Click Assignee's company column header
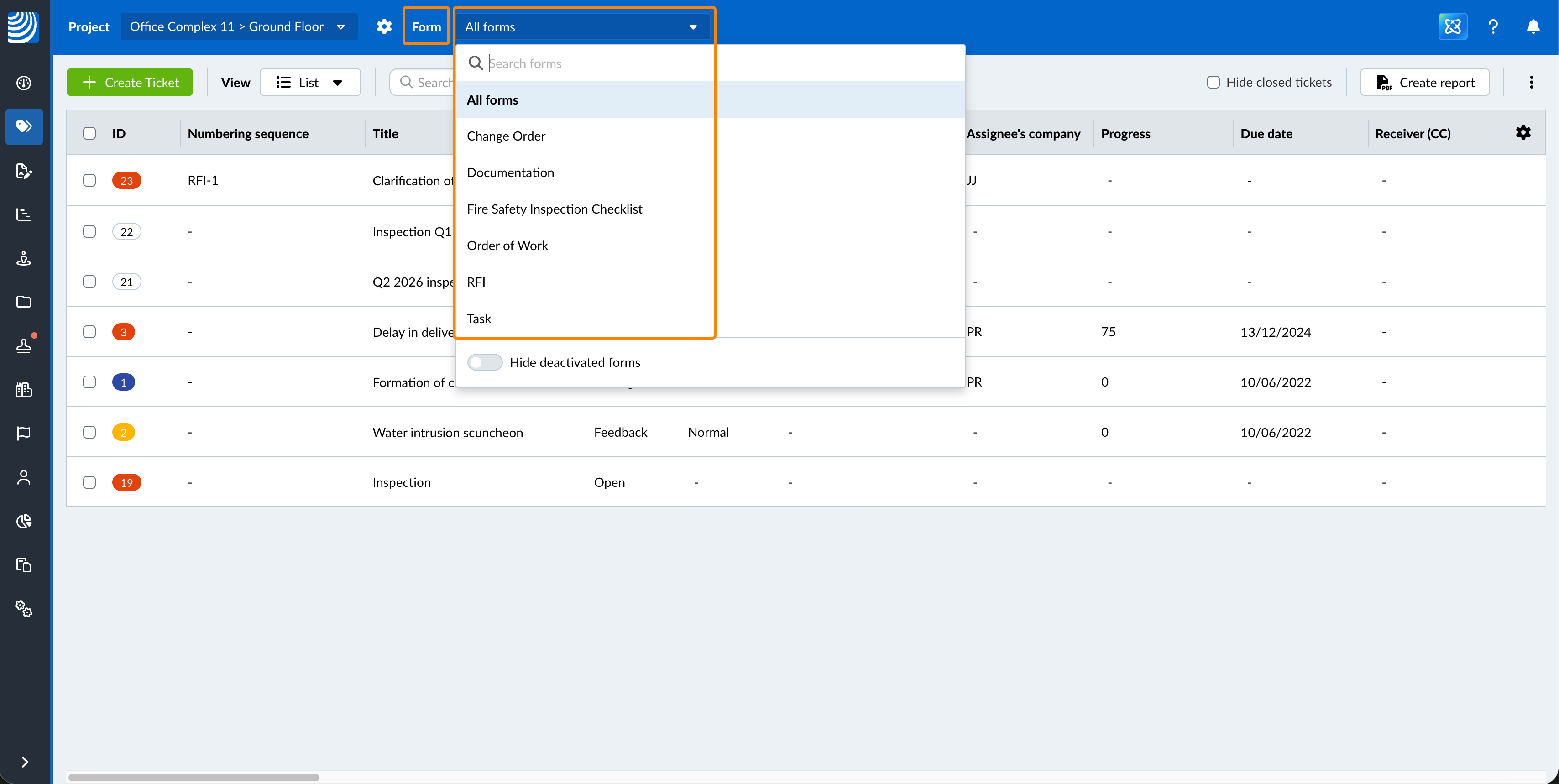Screen dimensions: 1559x784 tap(1023, 133)
